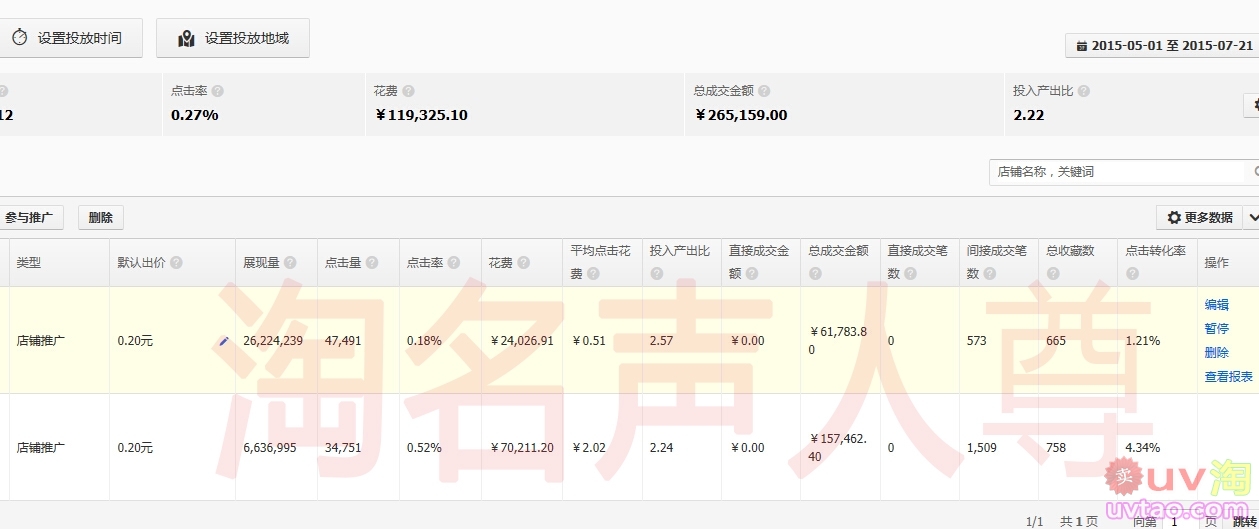The height and width of the screenshot is (529, 1259).
Task: Click the calendar icon beside the date range
Action: 1081,46
